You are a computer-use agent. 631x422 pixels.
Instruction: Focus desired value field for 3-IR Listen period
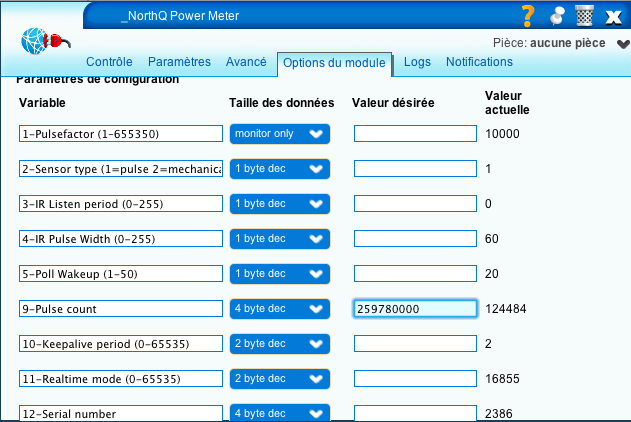[415, 204]
